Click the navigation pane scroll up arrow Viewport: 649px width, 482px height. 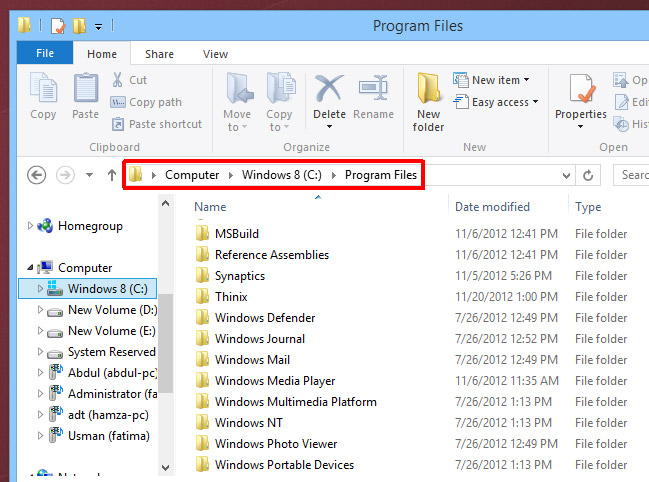166,203
